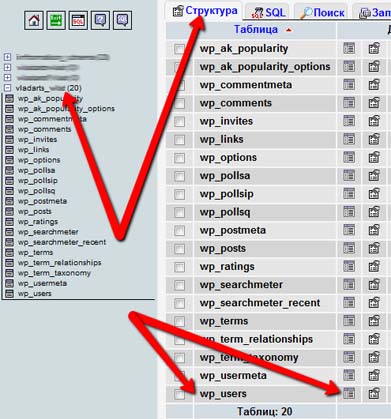The image size is (391, 419).
Task: Click sidebar table icon beside wp_users
Action: 10,293
